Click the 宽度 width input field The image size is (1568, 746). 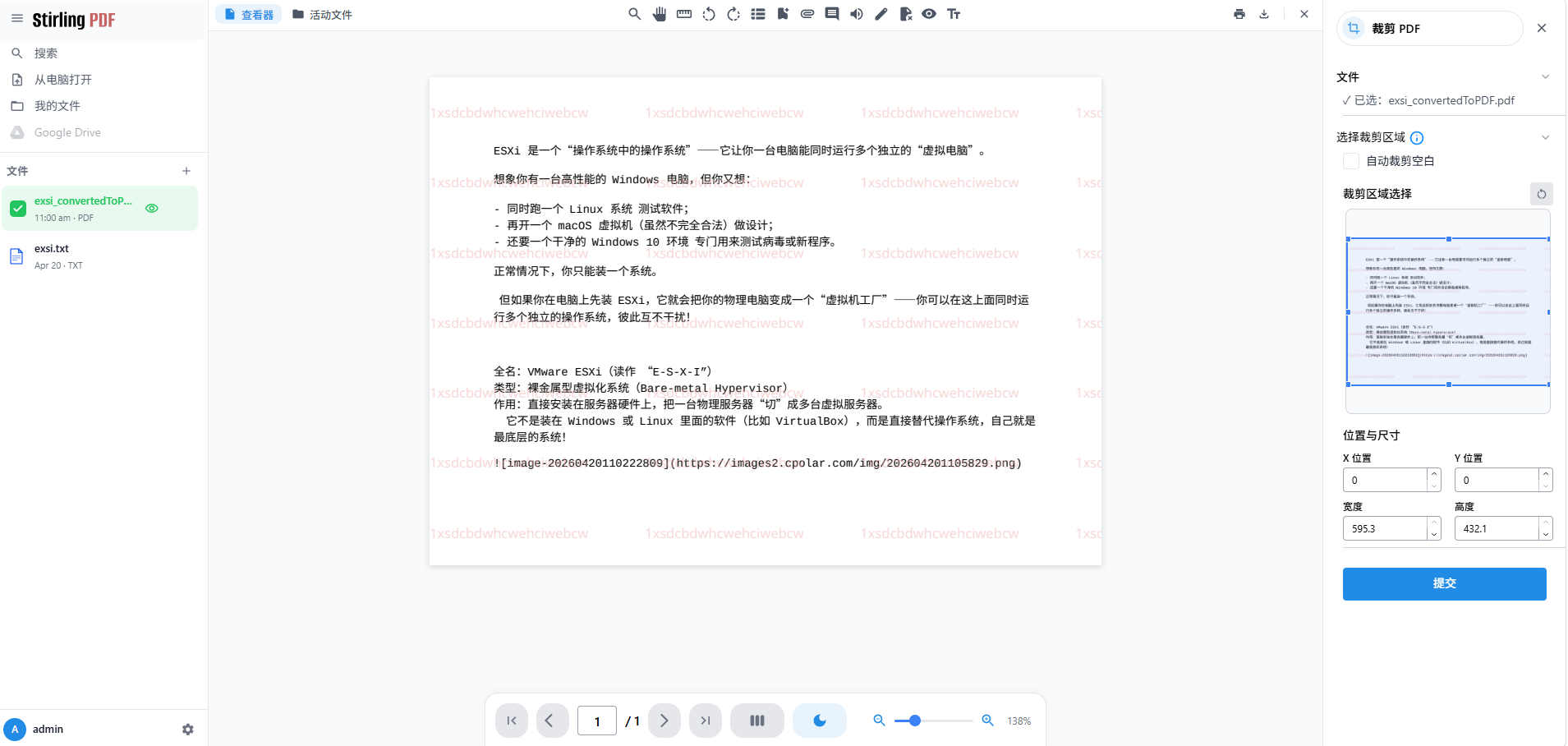point(1386,528)
